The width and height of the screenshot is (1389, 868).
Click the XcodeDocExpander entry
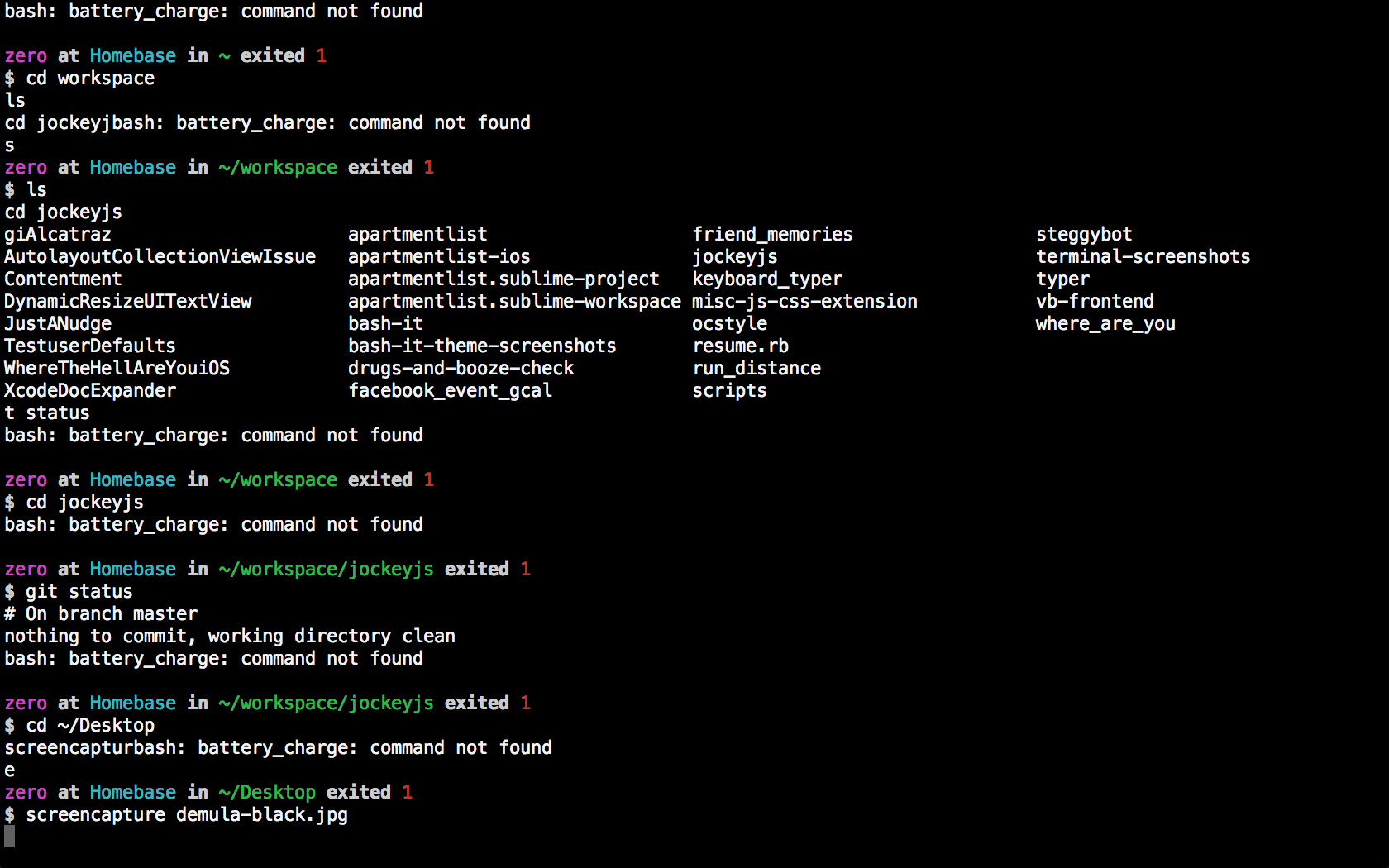coord(89,391)
